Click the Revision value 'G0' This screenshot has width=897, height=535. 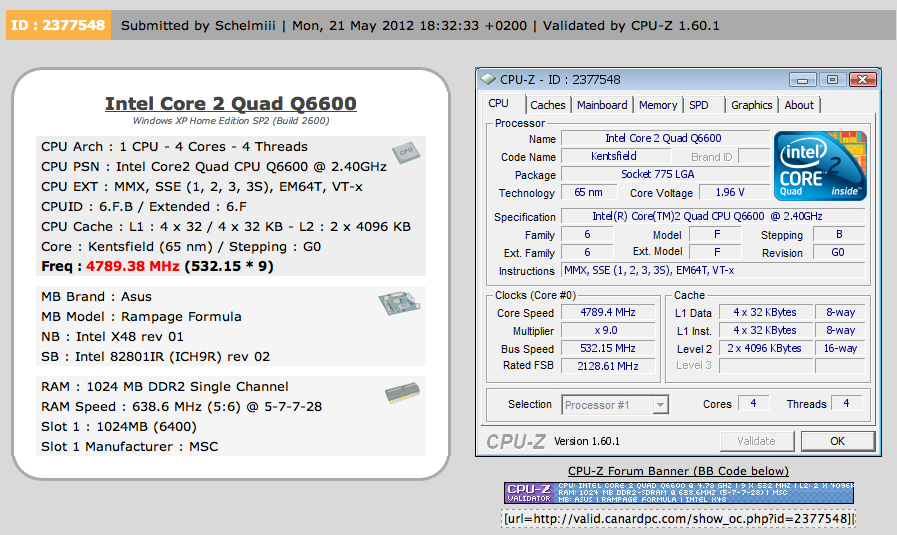(839, 252)
